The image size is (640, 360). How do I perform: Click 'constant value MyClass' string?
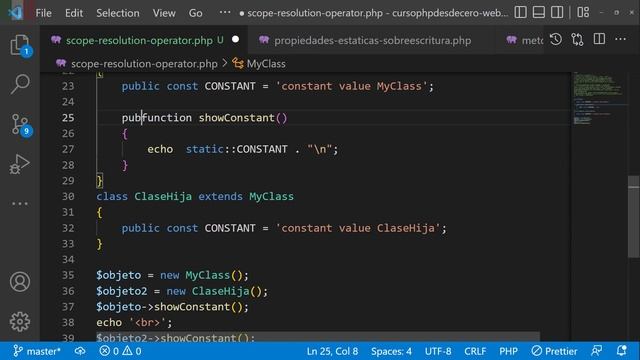351,86
